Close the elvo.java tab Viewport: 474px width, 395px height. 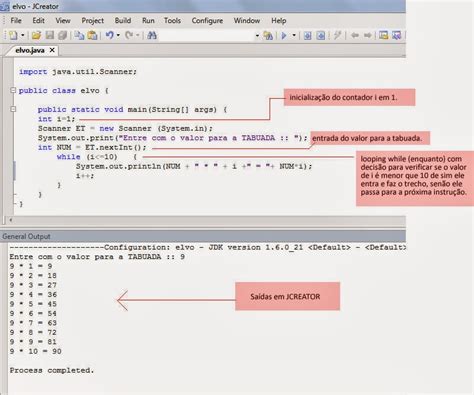pyautogui.click(x=52, y=50)
